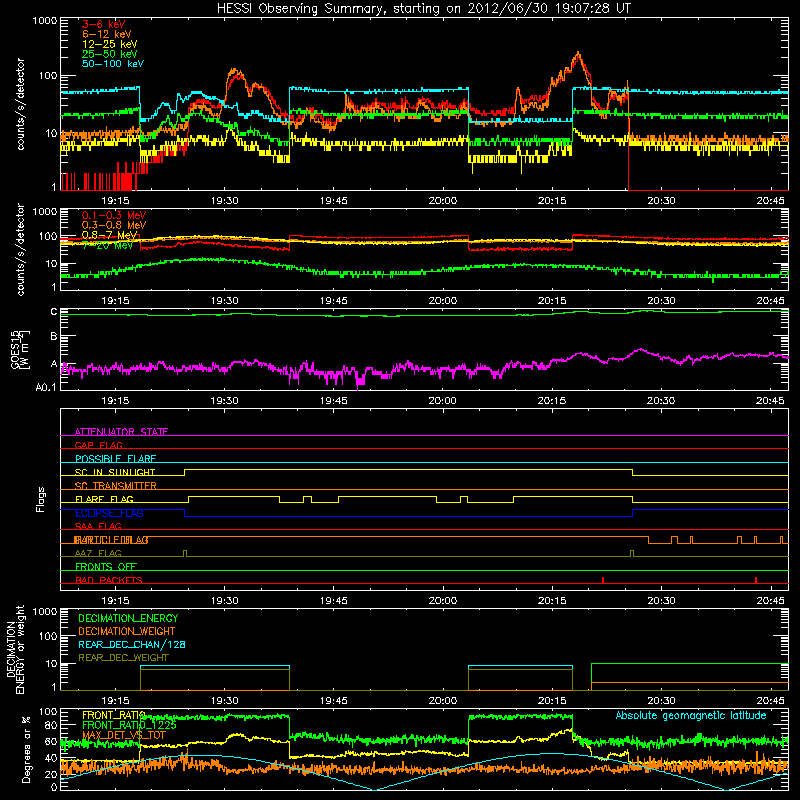Select the DECIMATION_ENERGY legend label
Viewport: 800px width, 800px height.
point(128,618)
